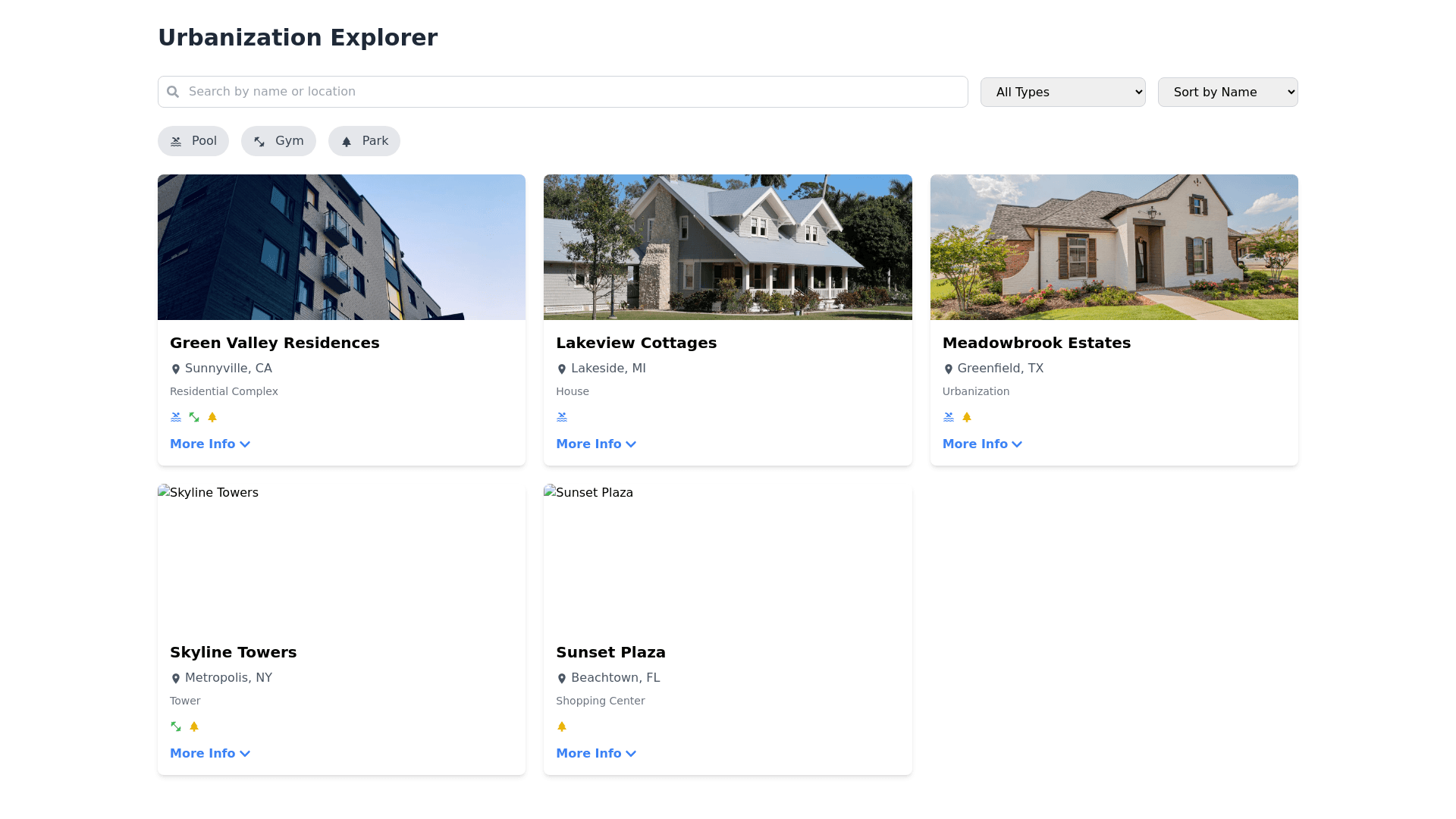Click pool icon on Lakeview Cottages card
The height and width of the screenshot is (819, 1456).
(562, 417)
